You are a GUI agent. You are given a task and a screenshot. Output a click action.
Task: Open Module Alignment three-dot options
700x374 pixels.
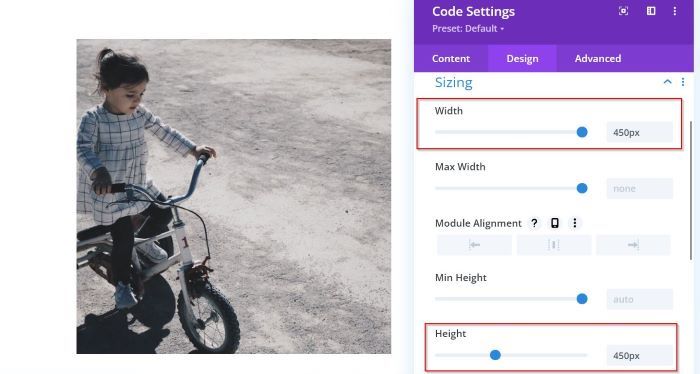pyautogui.click(x=575, y=223)
